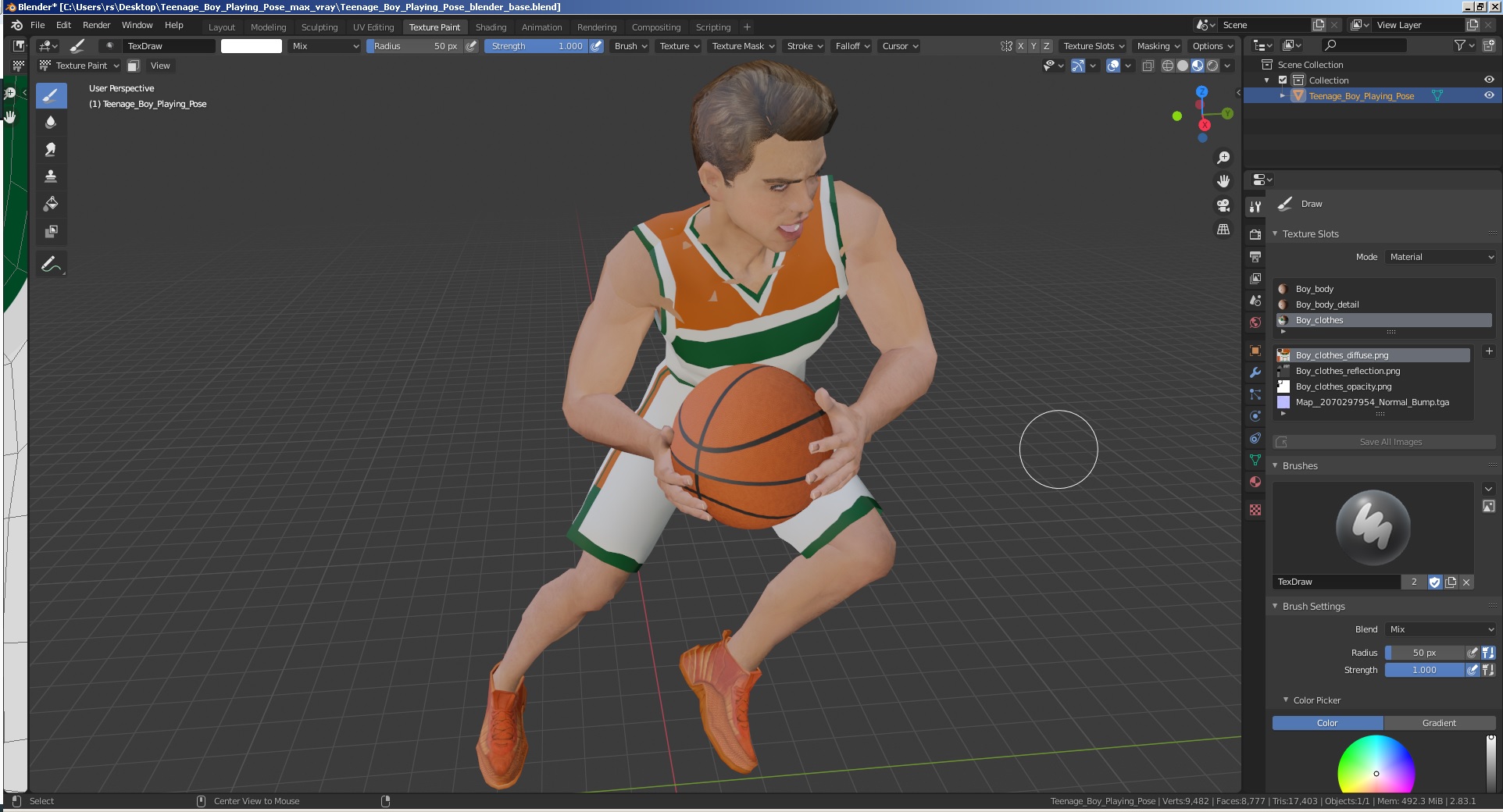Open the Falloff dropdown

(852, 46)
